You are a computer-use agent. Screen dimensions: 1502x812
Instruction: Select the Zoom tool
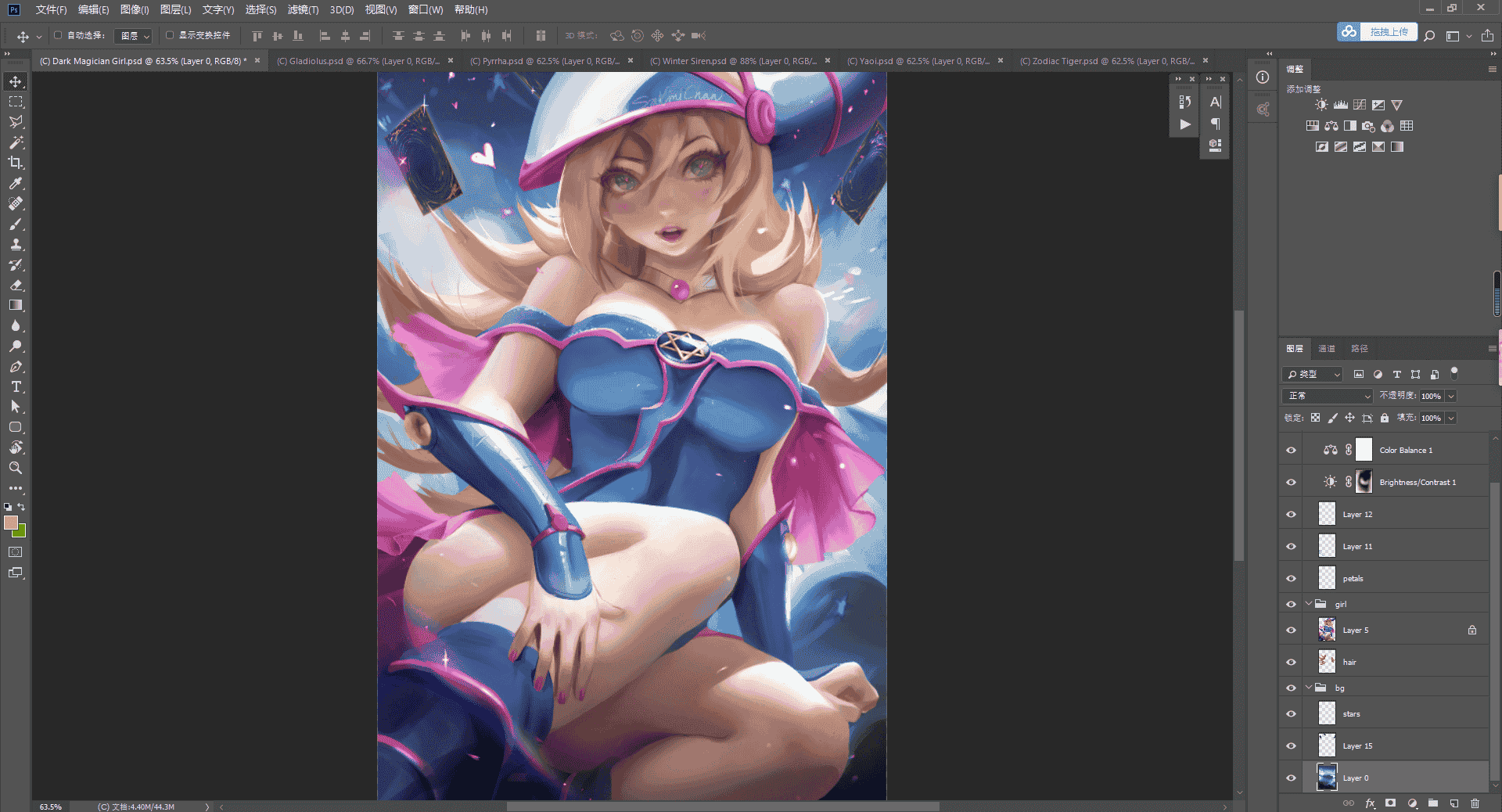click(16, 468)
